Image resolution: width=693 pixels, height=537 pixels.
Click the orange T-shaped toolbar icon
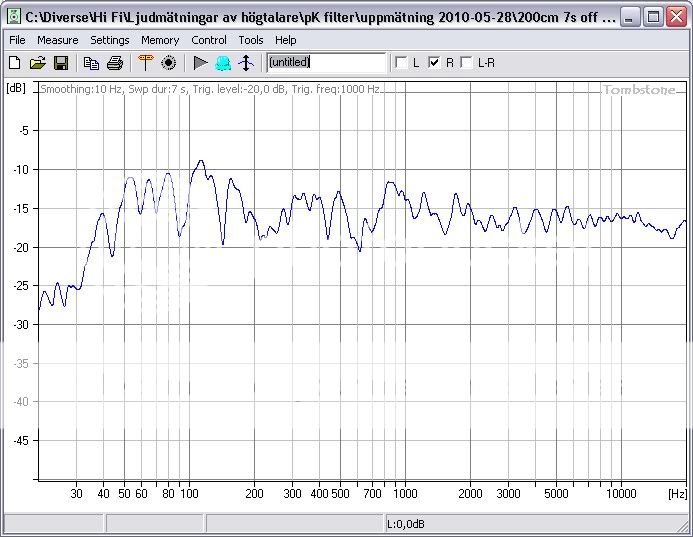pyautogui.click(x=145, y=63)
